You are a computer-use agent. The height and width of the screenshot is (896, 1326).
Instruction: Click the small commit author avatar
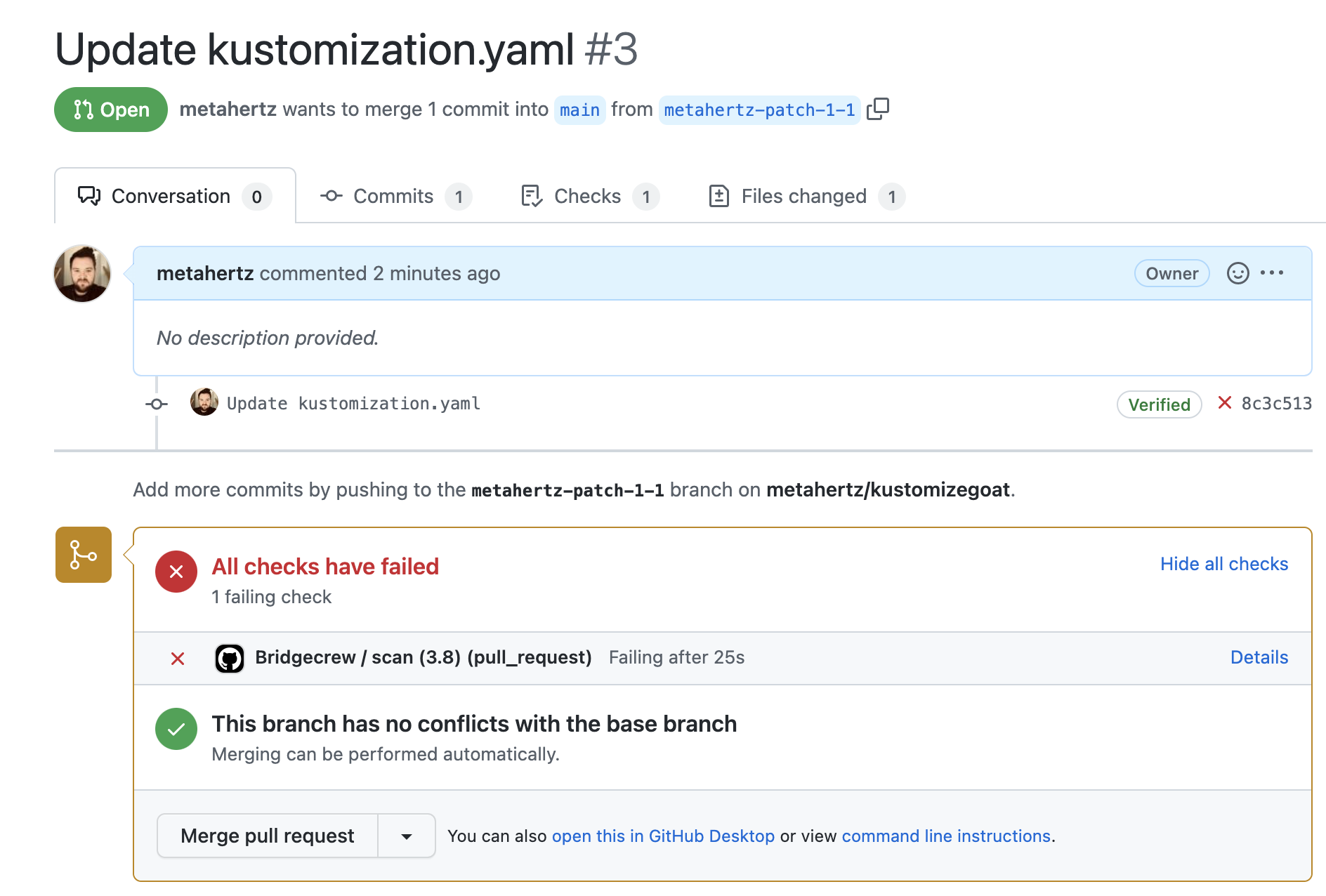tap(204, 402)
